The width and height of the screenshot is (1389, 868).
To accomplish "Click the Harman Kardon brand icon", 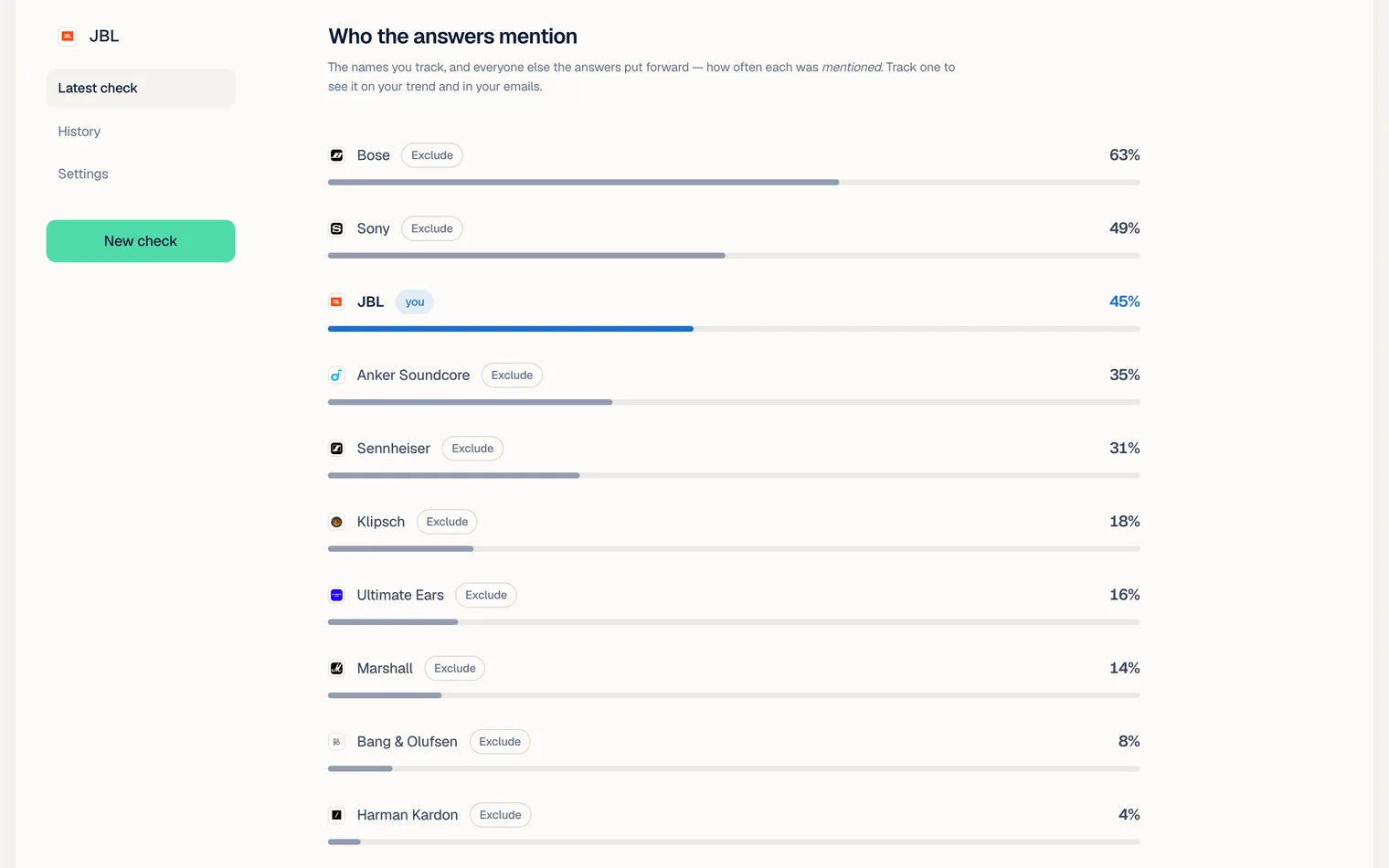I will (x=336, y=815).
